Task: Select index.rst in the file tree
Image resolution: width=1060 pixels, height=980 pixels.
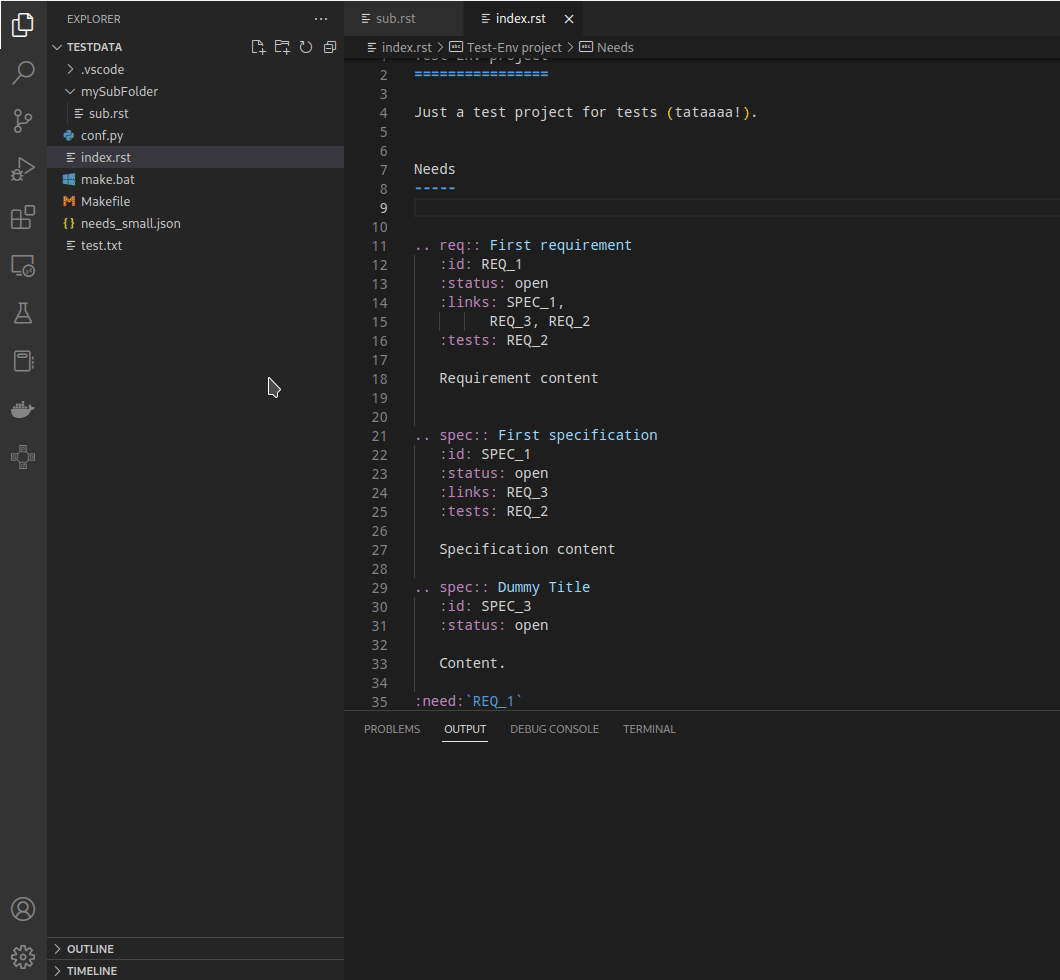Action: pyautogui.click(x=195, y=157)
